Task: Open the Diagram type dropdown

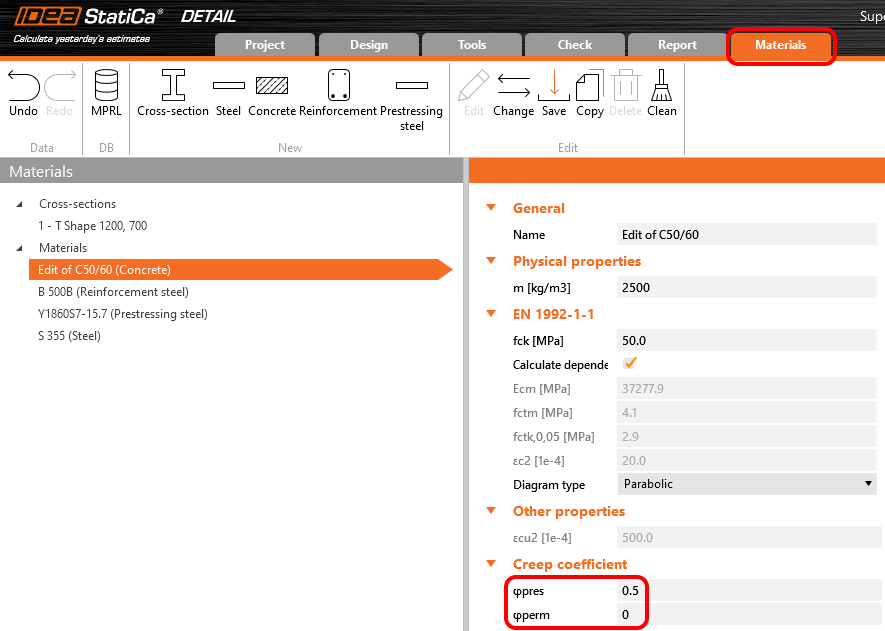Action: (x=747, y=484)
